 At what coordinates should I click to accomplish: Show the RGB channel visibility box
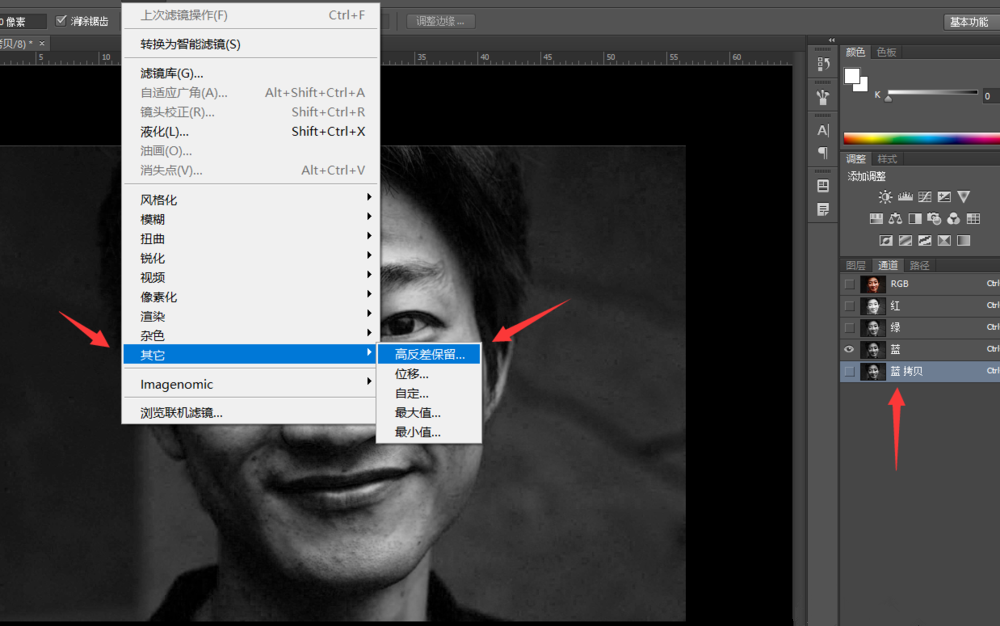(849, 284)
